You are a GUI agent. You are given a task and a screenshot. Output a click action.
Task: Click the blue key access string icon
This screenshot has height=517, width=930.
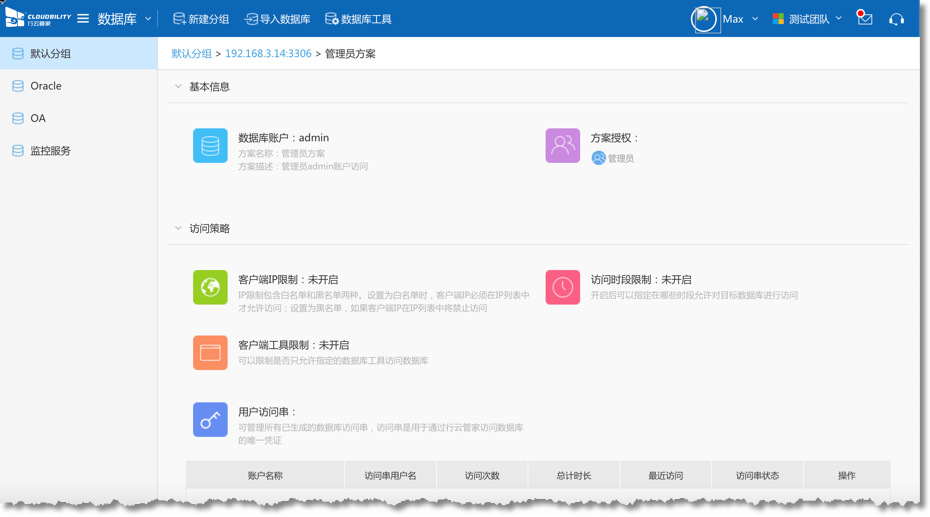pos(210,420)
